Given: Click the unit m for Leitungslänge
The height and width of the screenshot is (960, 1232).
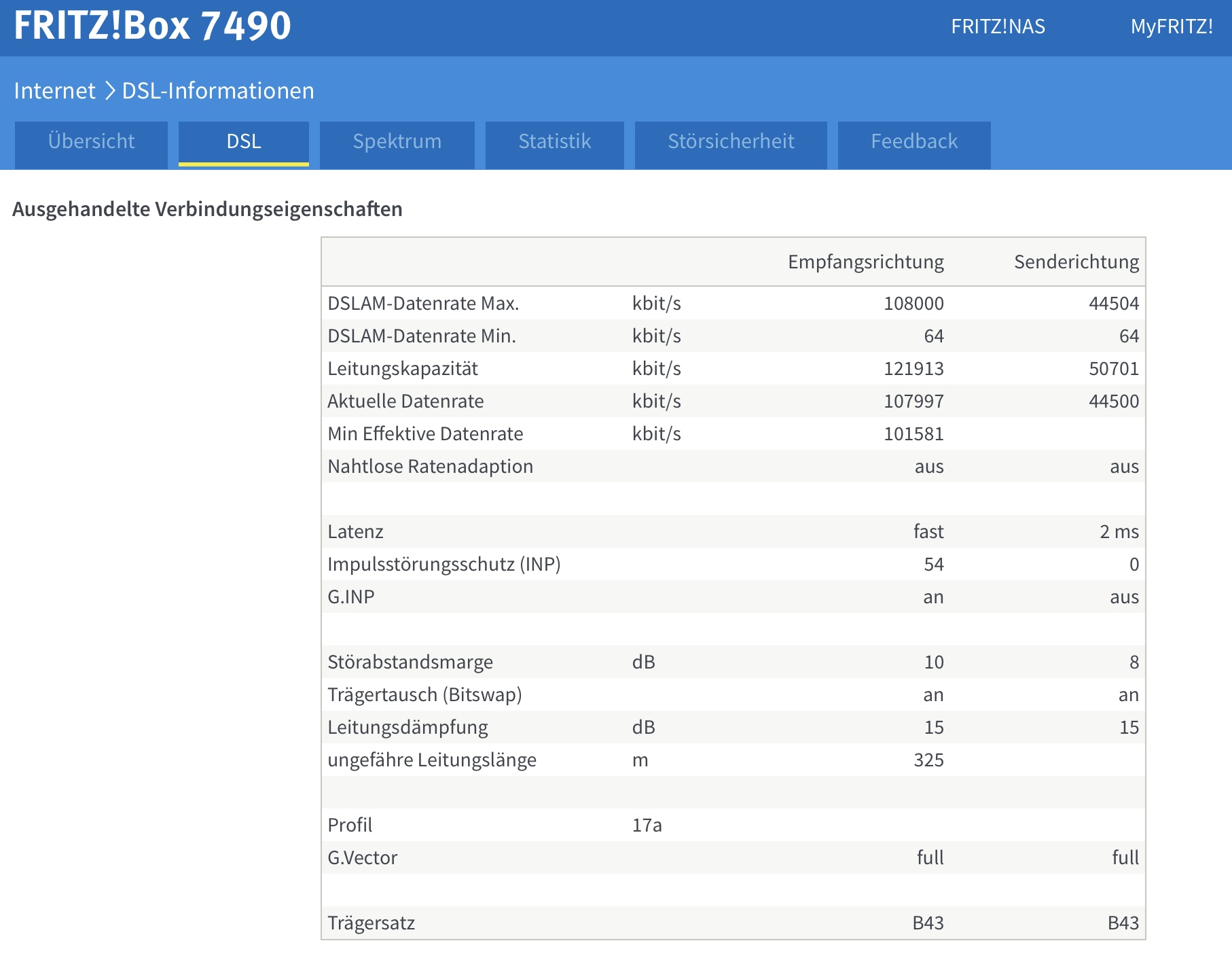Looking at the screenshot, I should pyautogui.click(x=640, y=760).
